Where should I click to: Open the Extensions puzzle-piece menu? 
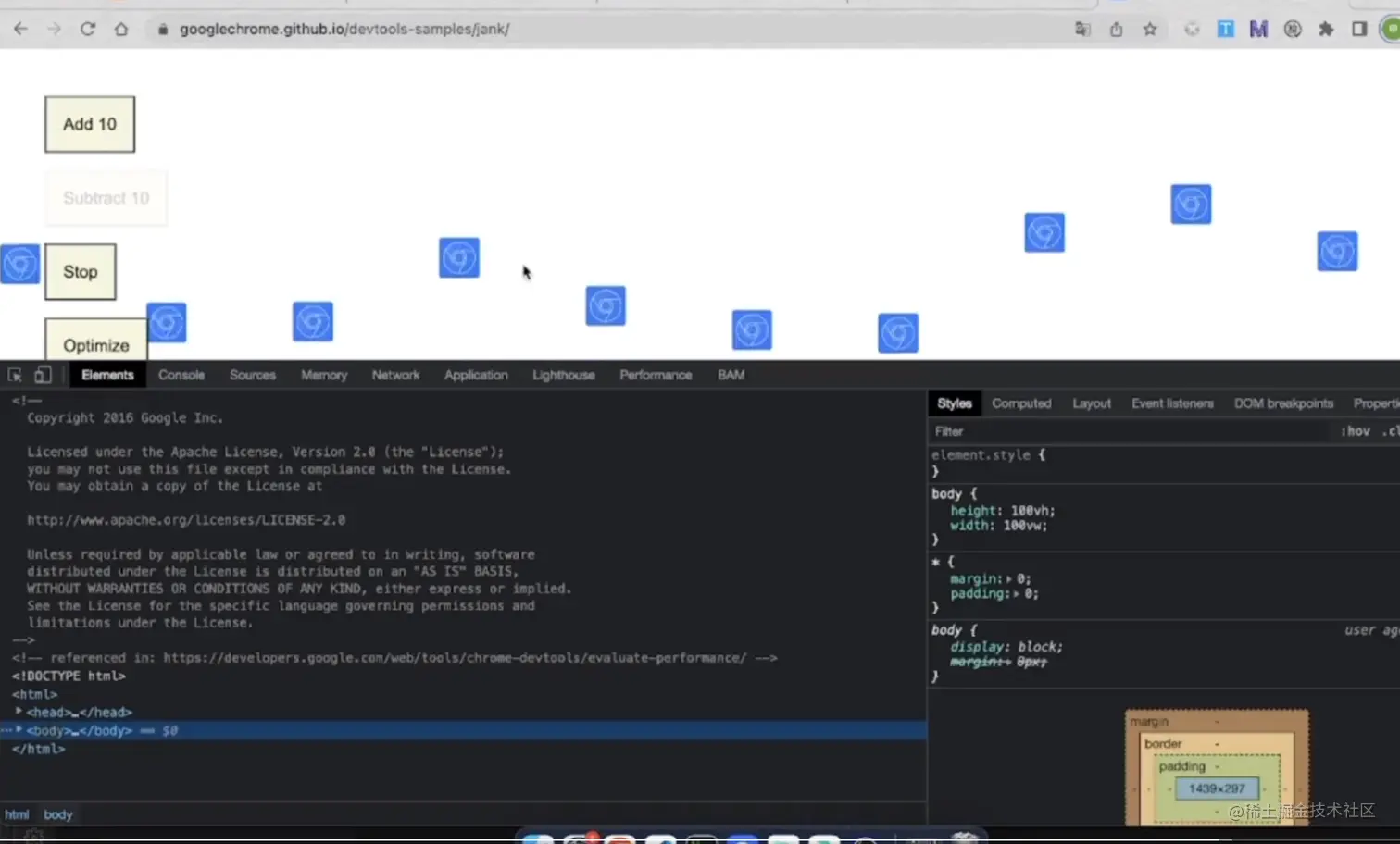[x=1326, y=29]
